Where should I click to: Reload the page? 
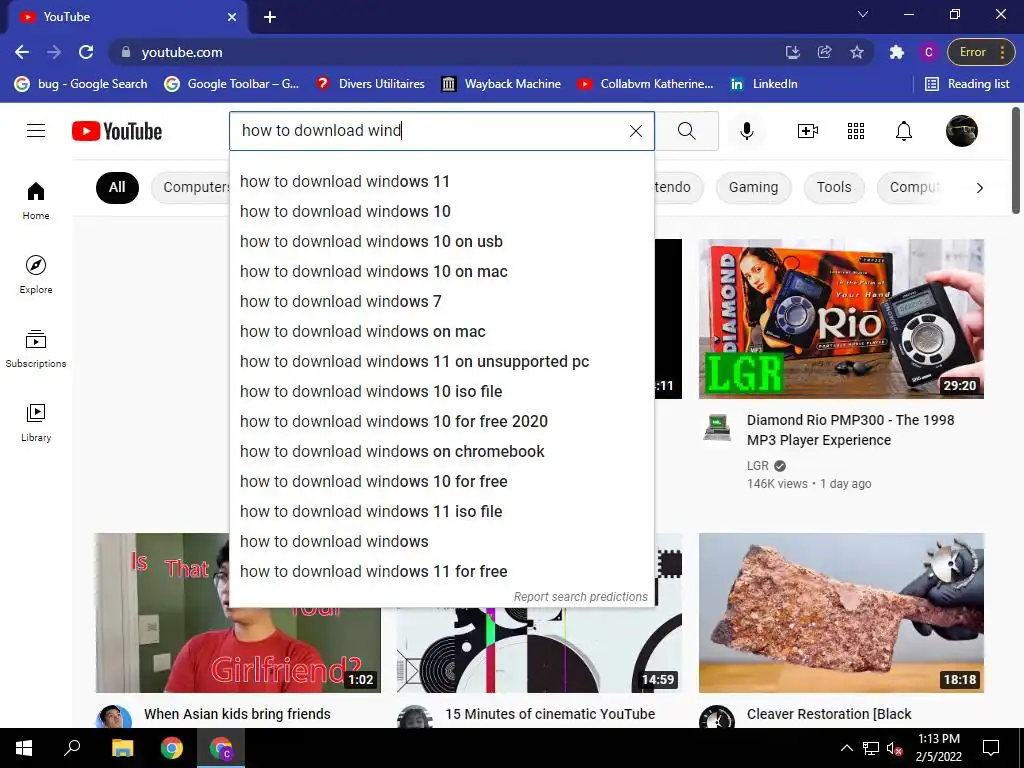coord(86,52)
